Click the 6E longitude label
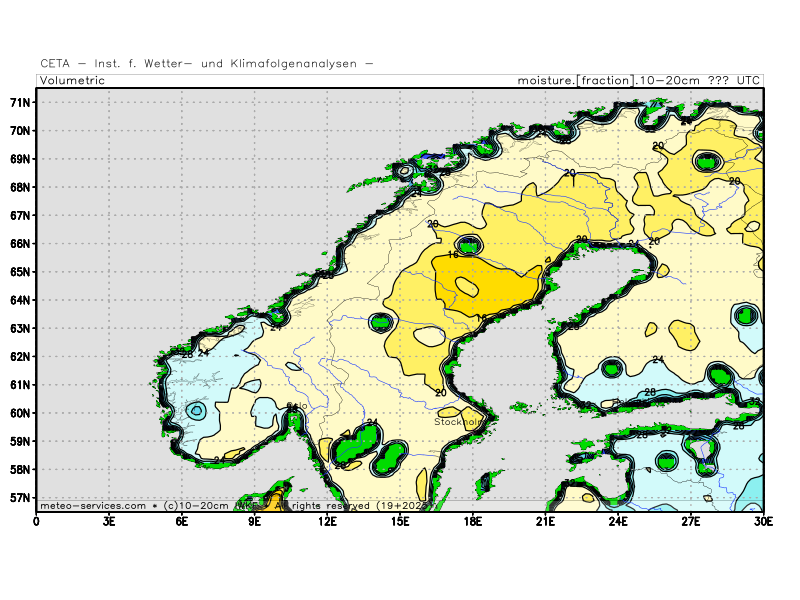Image resolution: width=800 pixels, height=600 pixels. pyautogui.click(x=182, y=521)
